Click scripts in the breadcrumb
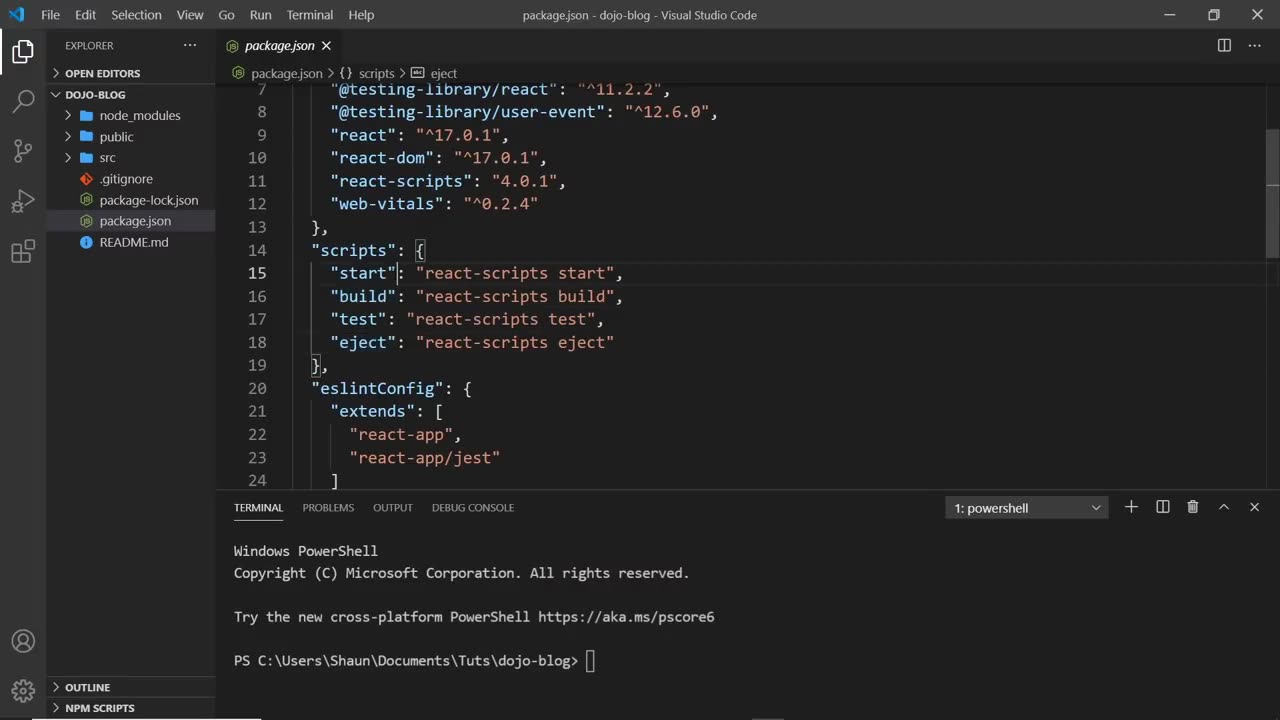 coord(376,73)
